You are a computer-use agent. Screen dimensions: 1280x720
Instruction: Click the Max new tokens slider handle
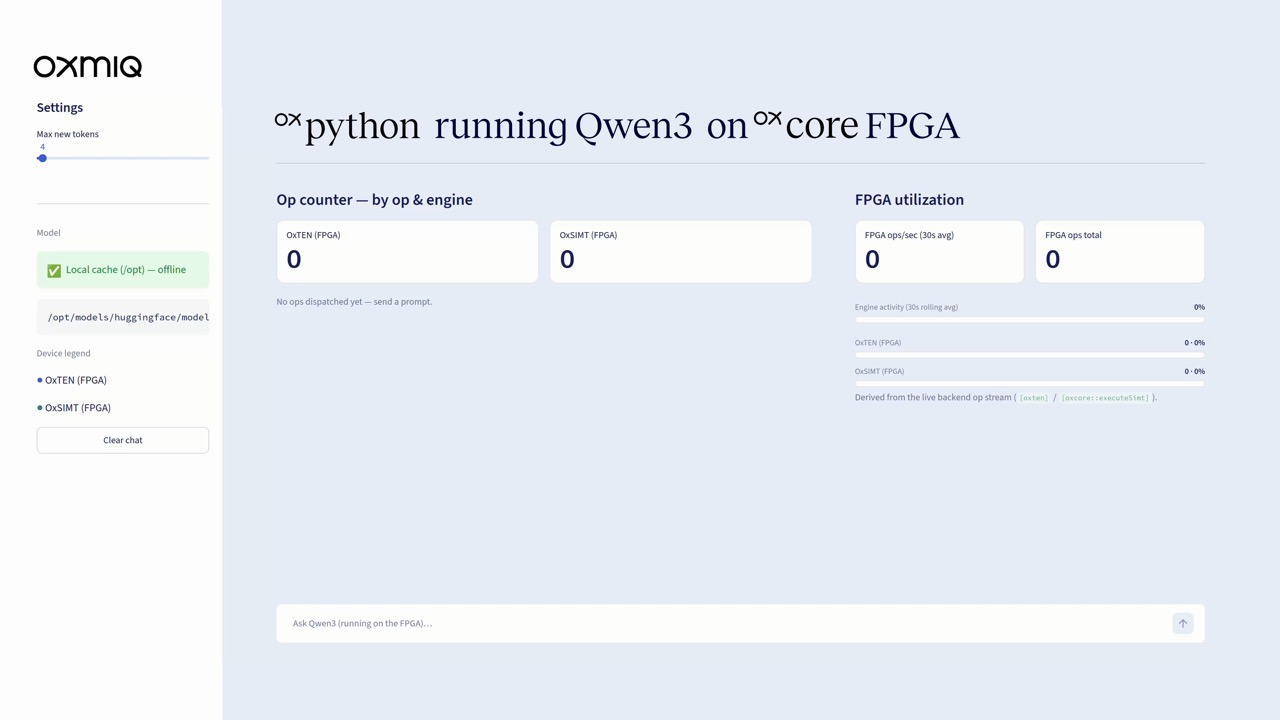pos(42,158)
